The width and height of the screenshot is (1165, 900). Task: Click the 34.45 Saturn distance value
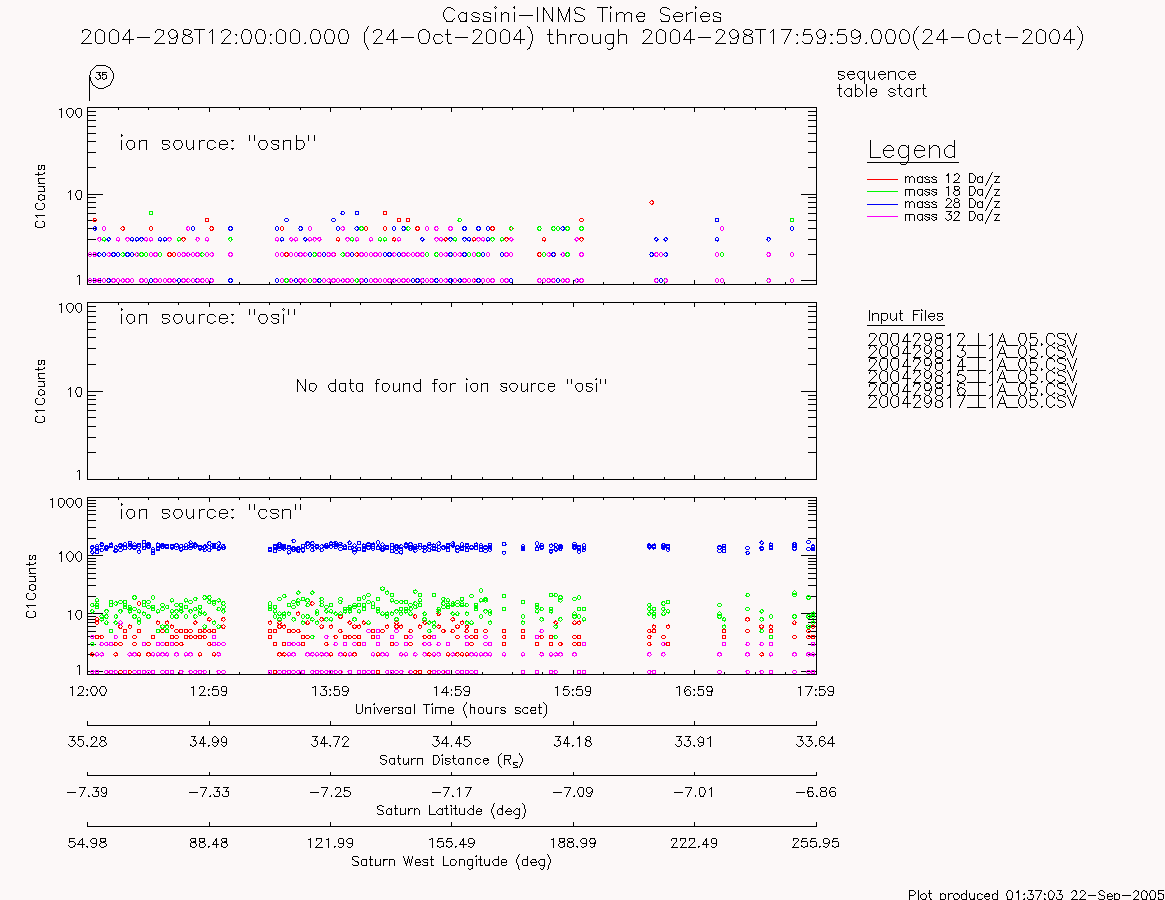[x=452, y=742]
